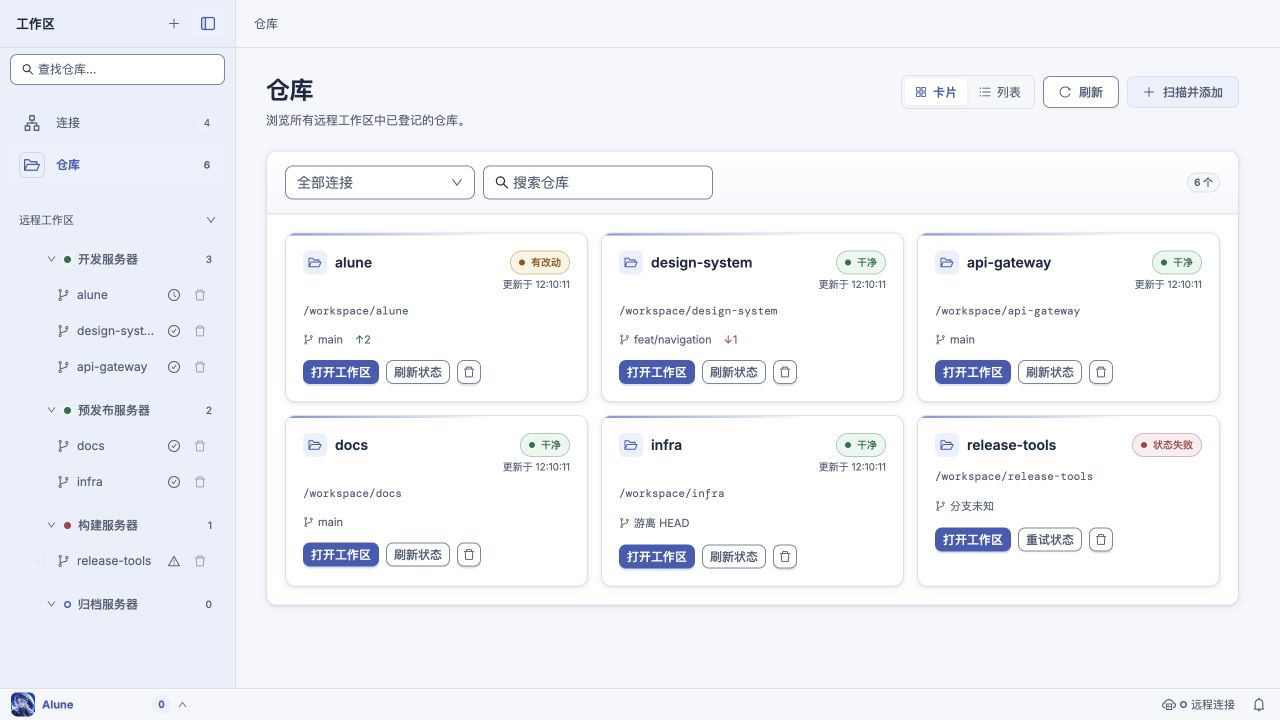This screenshot has height=720, width=1280.
Task: Click the /workspace/infra path text
Action: point(672,493)
